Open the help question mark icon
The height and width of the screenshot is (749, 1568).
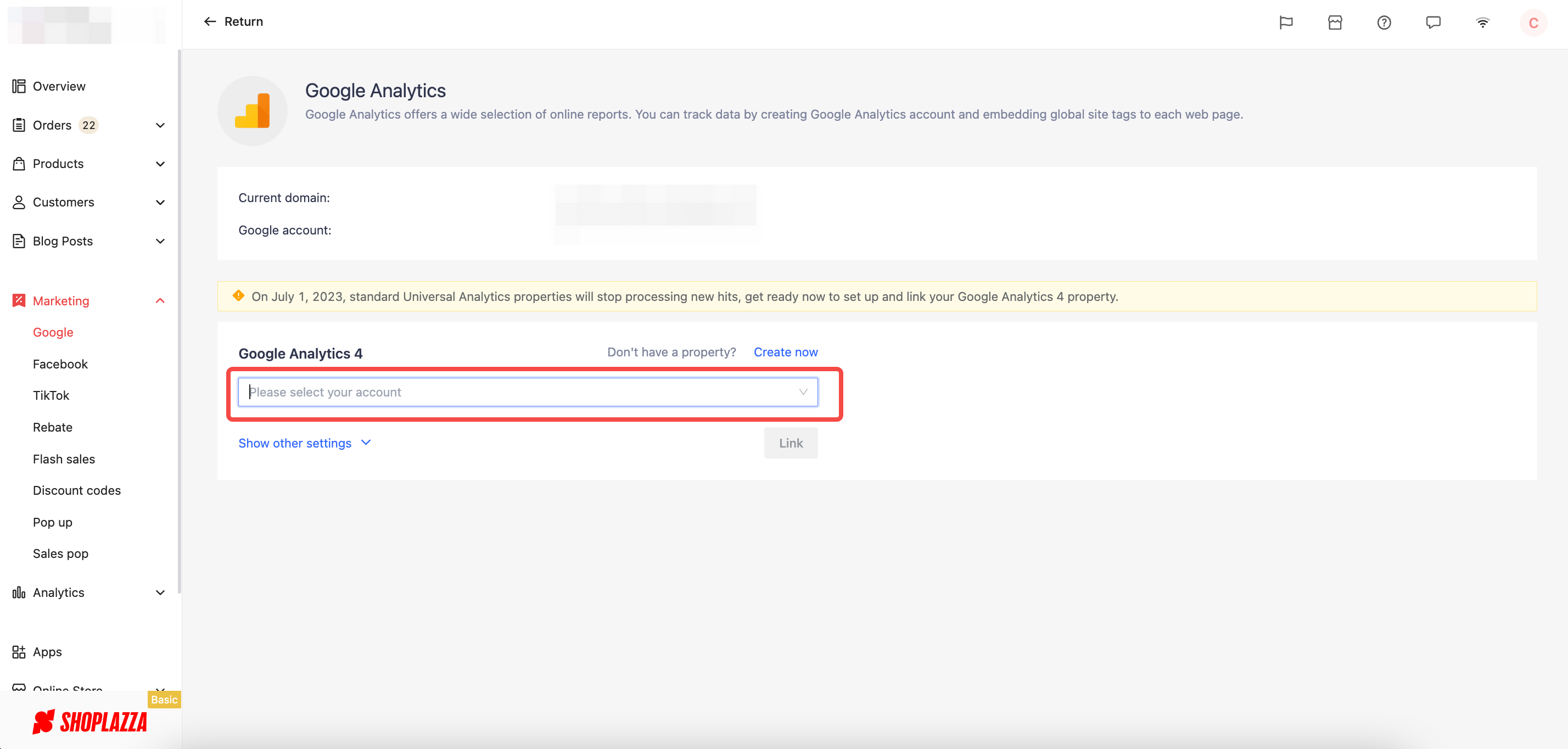[1384, 23]
